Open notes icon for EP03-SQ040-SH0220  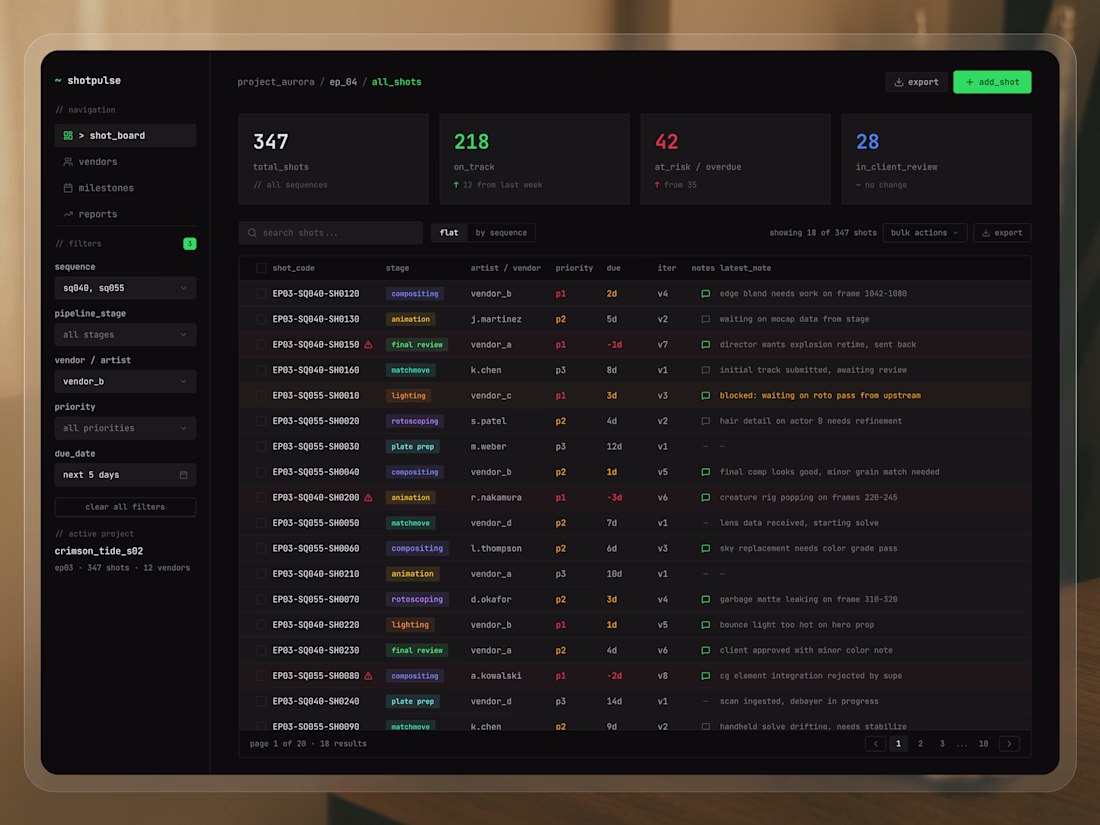pyautogui.click(x=706, y=625)
